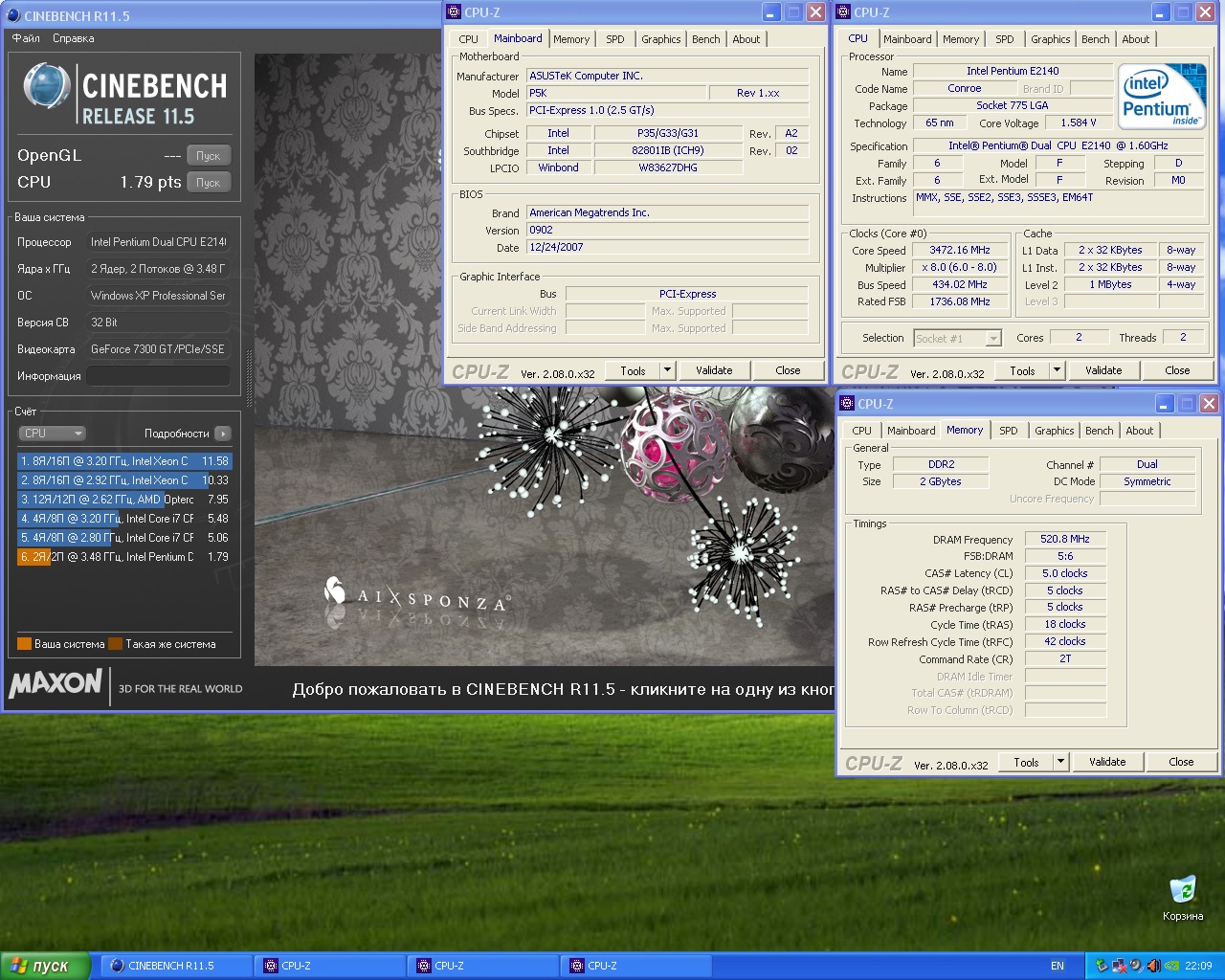Click the Core Speed 3472.16 MHz value
1225x980 pixels.
(960, 250)
